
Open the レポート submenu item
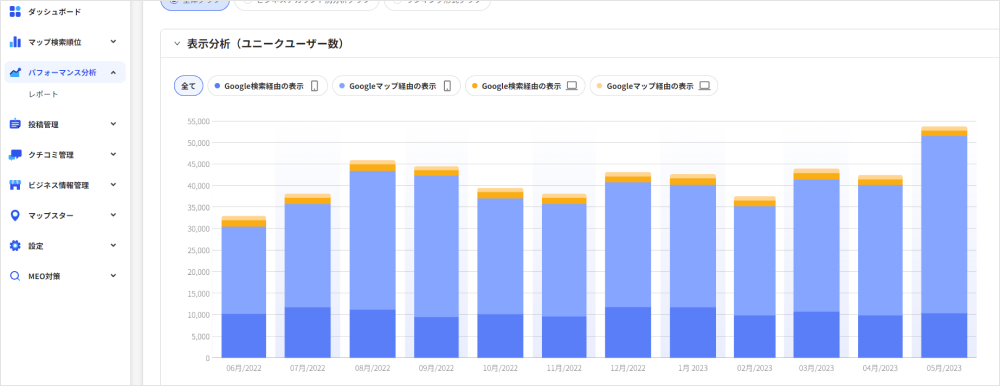[x=43, y=94]
